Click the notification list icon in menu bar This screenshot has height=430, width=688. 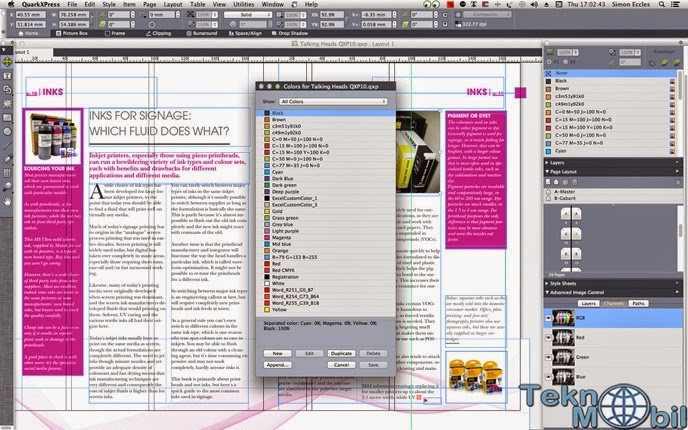pos(674,4)
